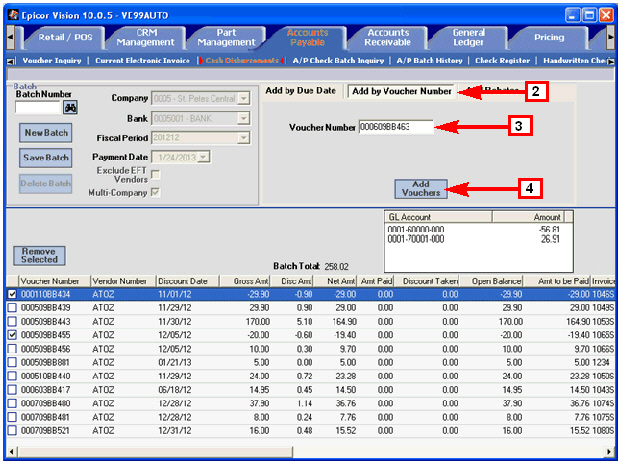
Task: Click the Epicor Vision app icon
Action: (13, 15)
